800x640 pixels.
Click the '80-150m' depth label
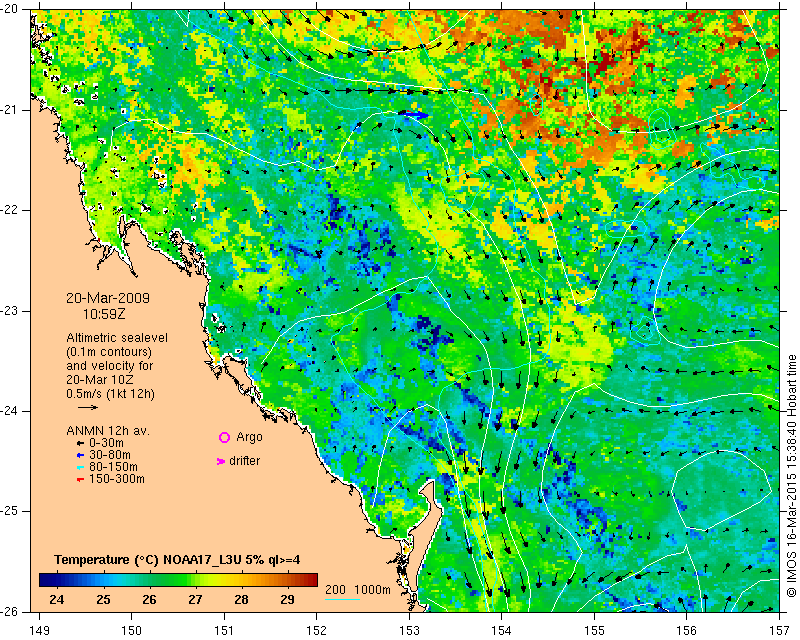point(113,467)
